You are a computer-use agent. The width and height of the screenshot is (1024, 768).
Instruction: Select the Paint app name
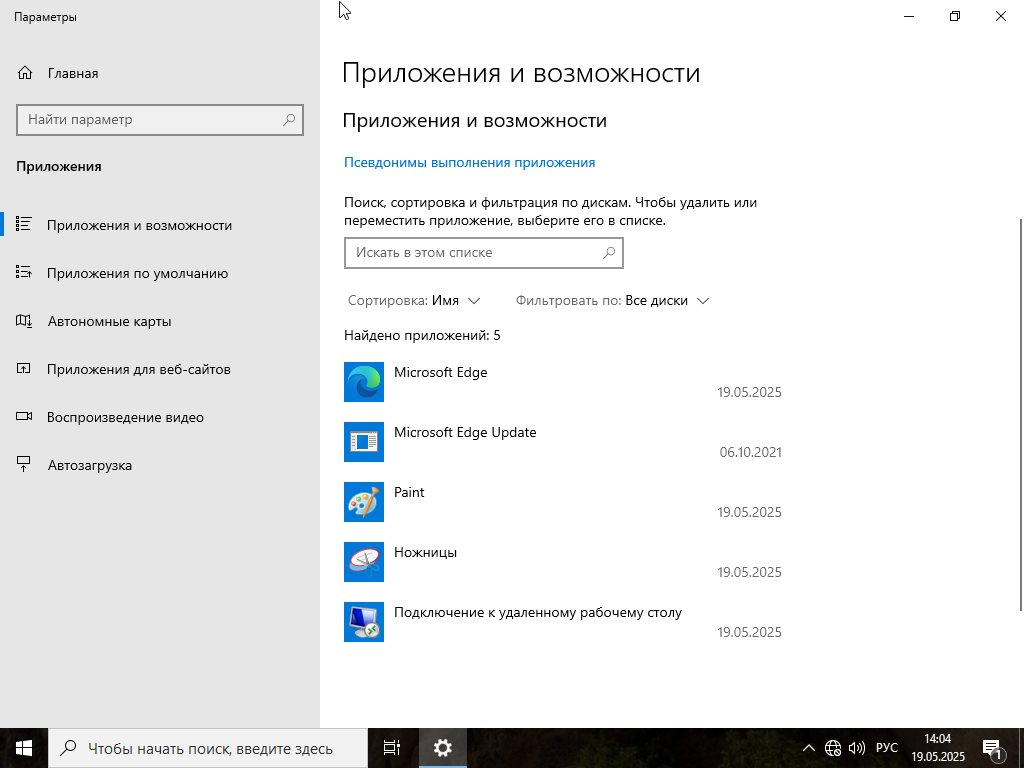(x=409, y=492)
